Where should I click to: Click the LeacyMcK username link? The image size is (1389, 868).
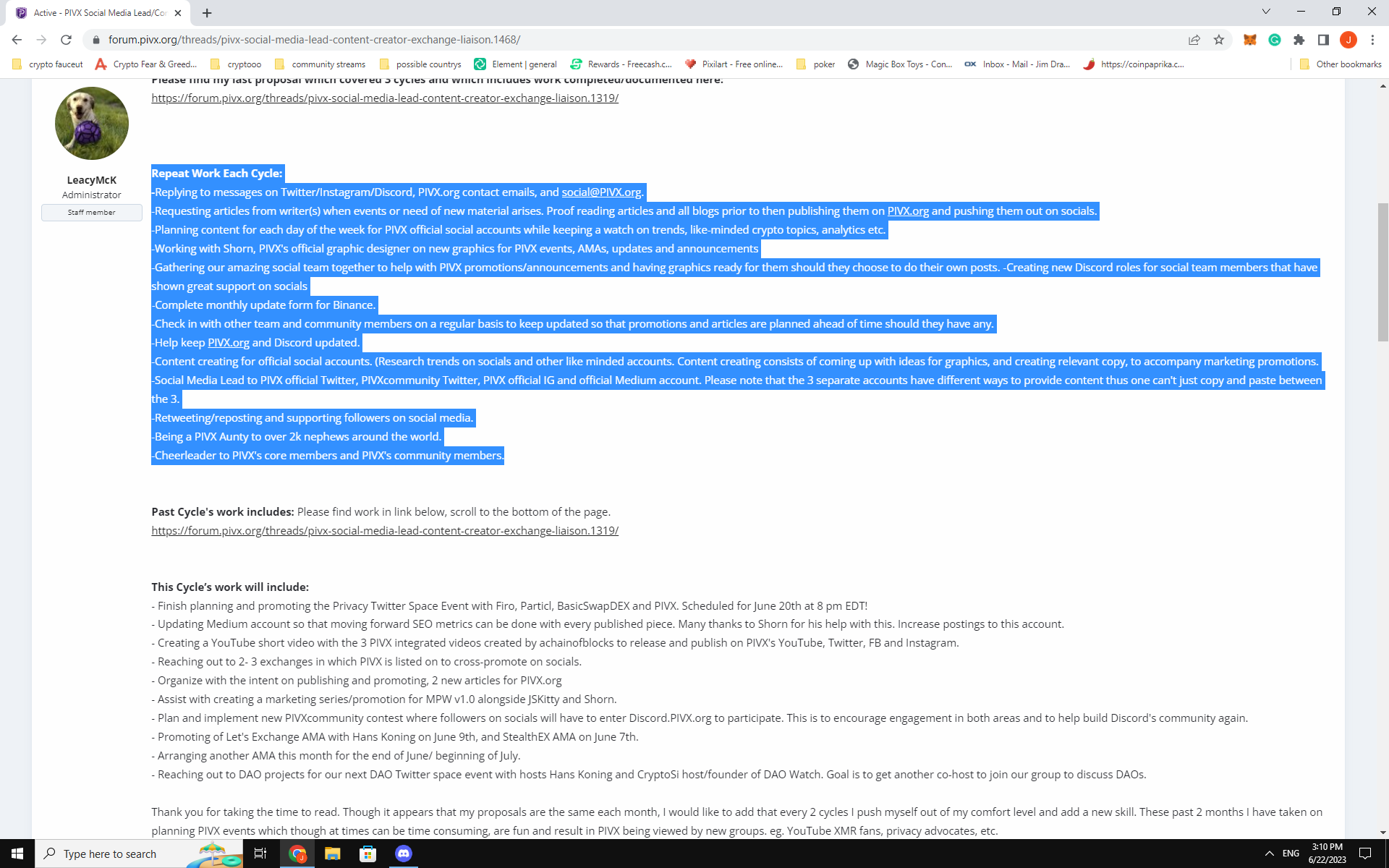coord(91,180)
